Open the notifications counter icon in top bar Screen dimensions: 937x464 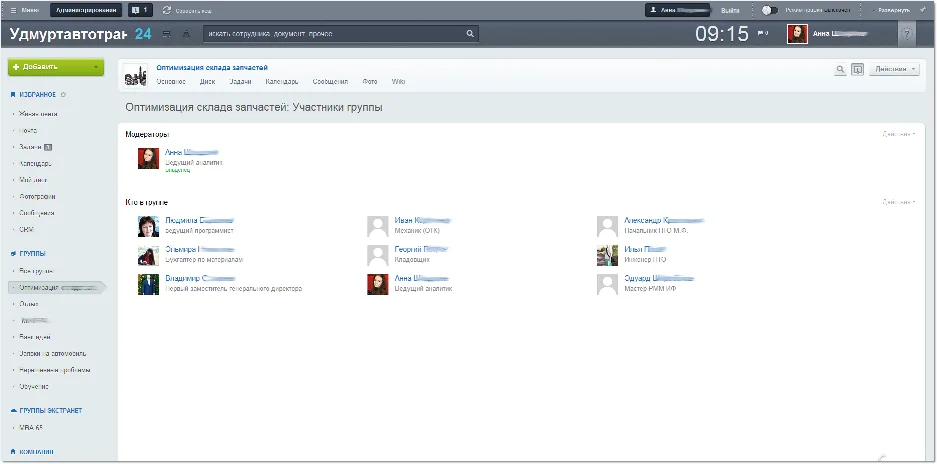click(x=139, y=9)
